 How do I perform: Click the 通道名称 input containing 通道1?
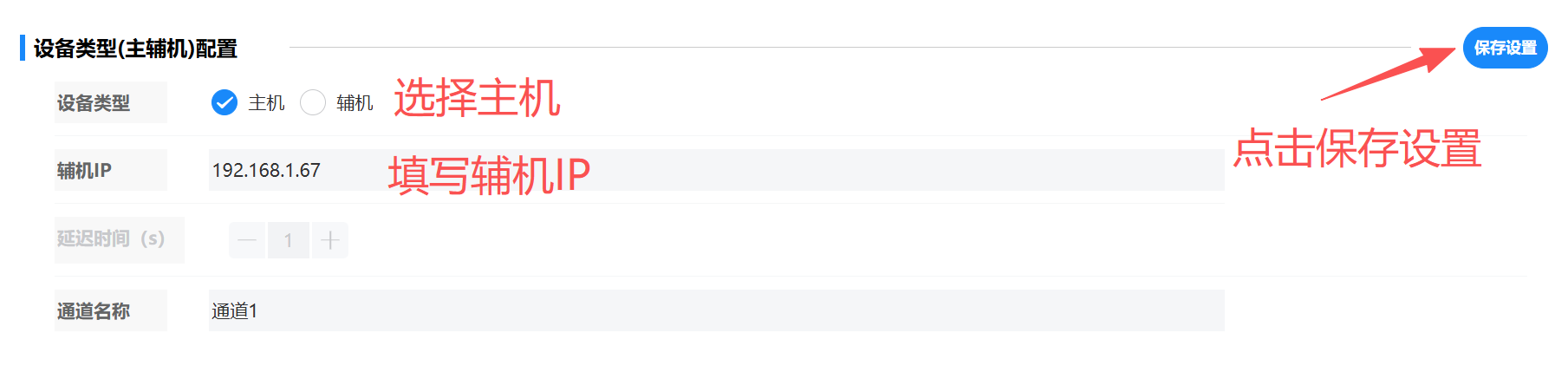click(x=716, y=310)
